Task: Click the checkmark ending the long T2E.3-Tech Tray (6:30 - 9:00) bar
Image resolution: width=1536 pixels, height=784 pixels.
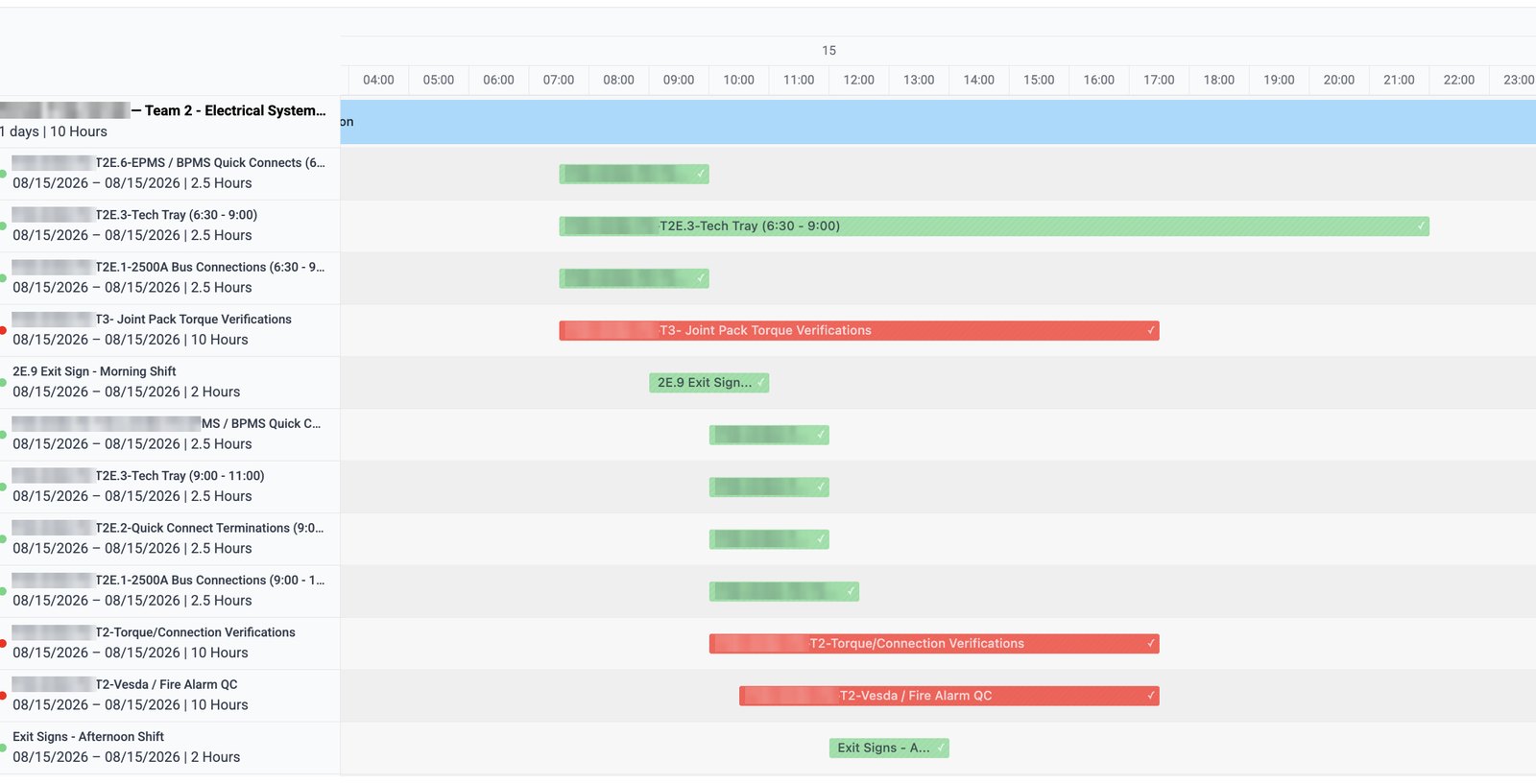Action: coord(1421,226)
